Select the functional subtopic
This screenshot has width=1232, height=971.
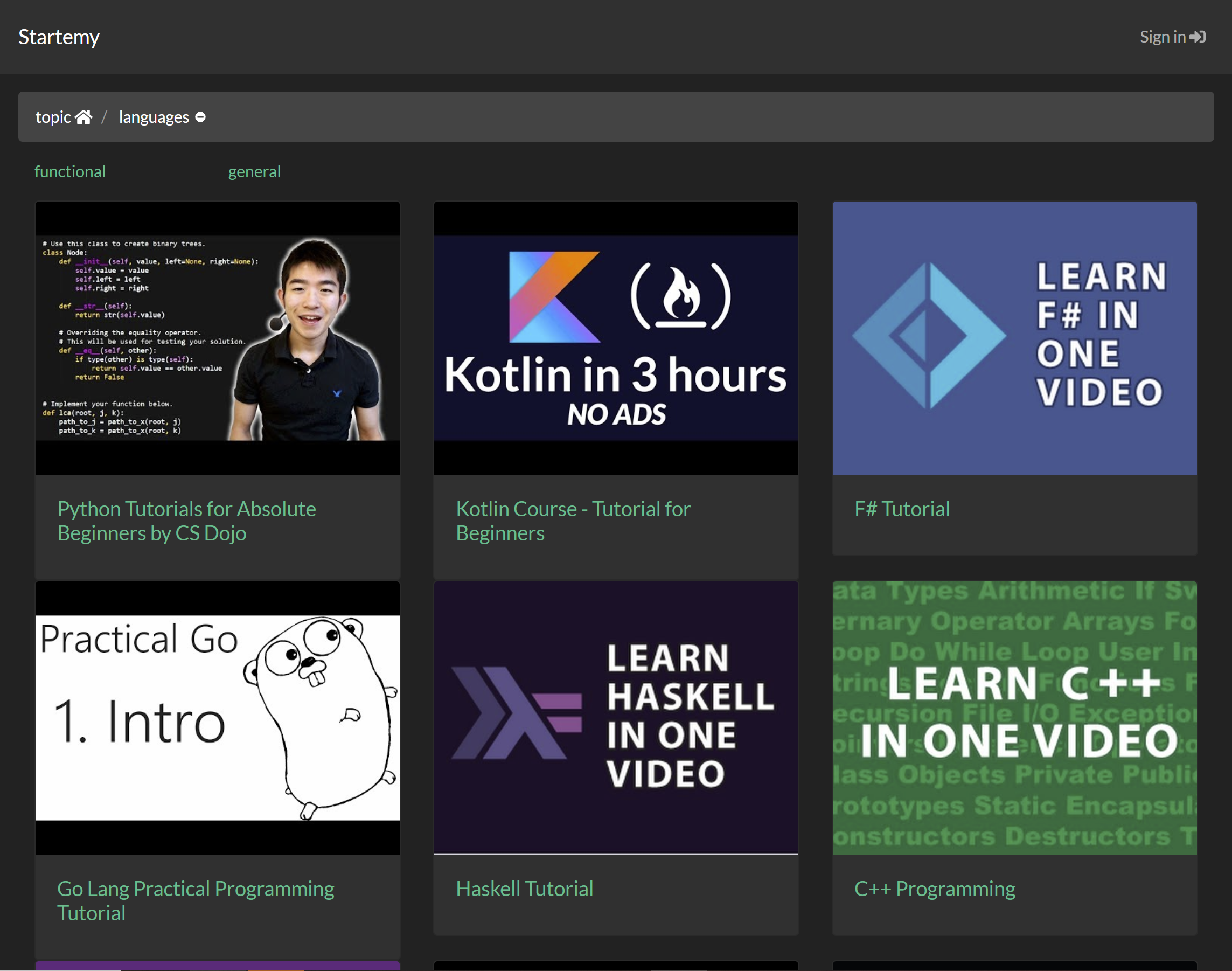tap(70, 172)
